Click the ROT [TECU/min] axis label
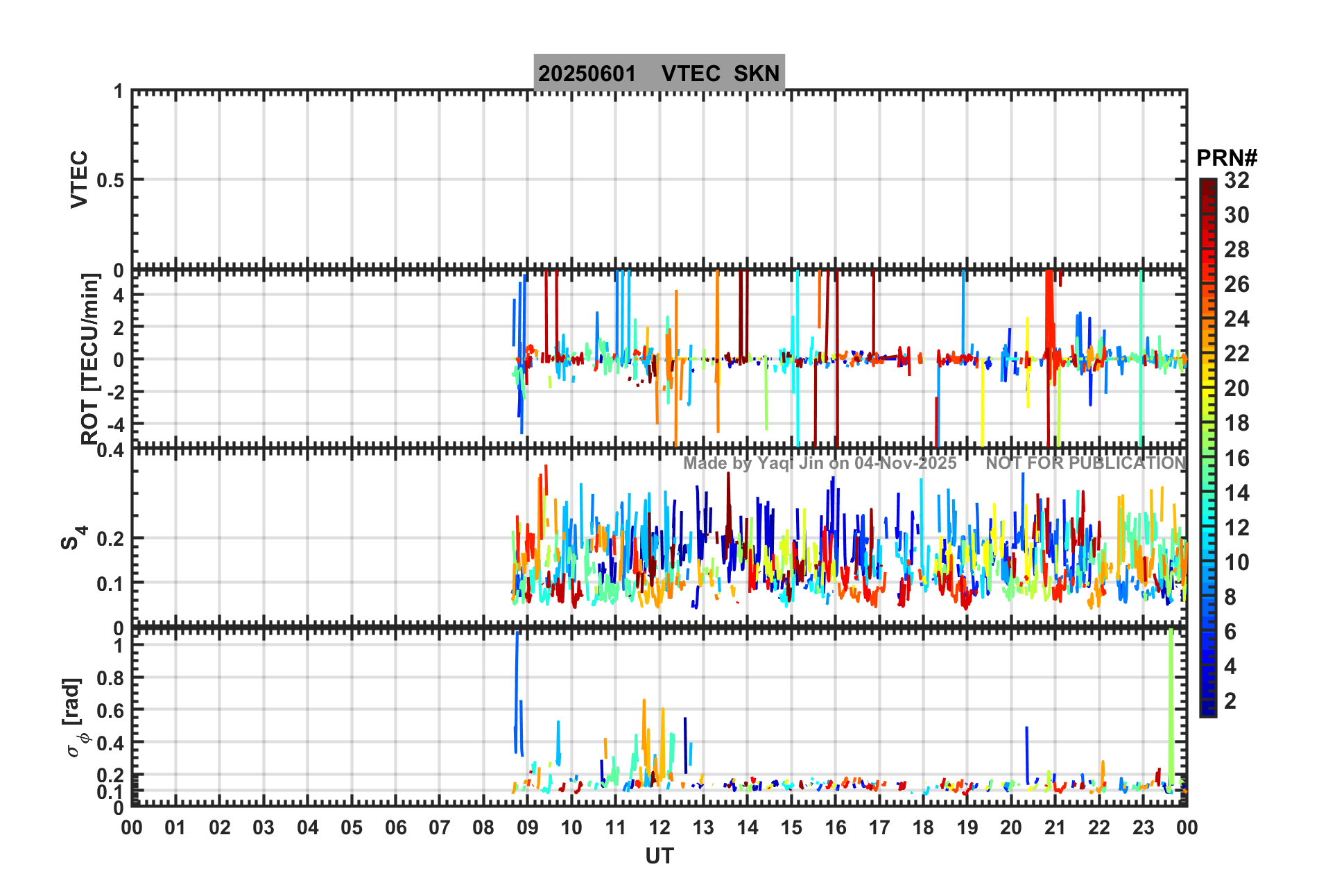 click(90, 359)
